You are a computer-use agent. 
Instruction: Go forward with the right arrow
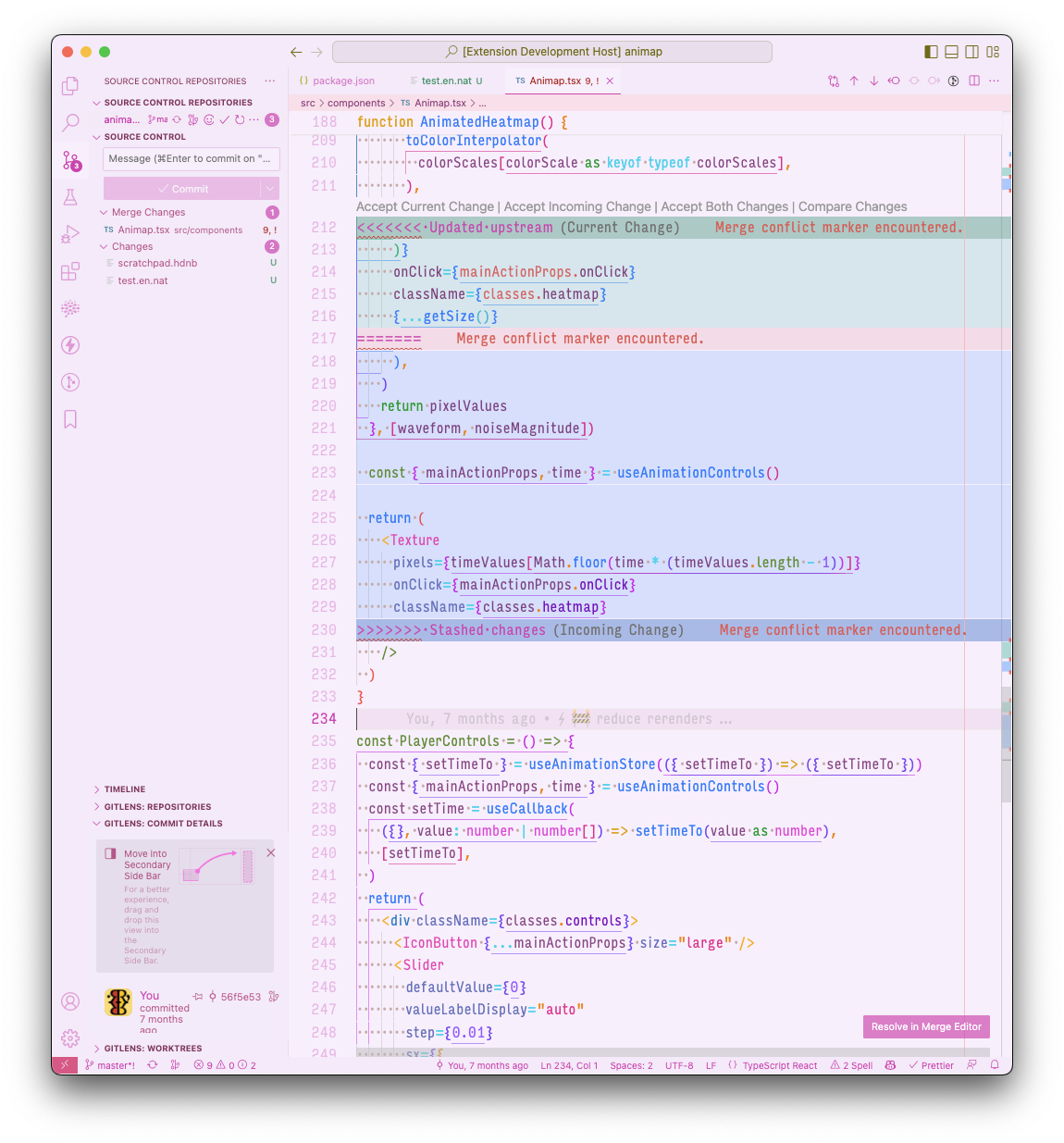(316, 52)
